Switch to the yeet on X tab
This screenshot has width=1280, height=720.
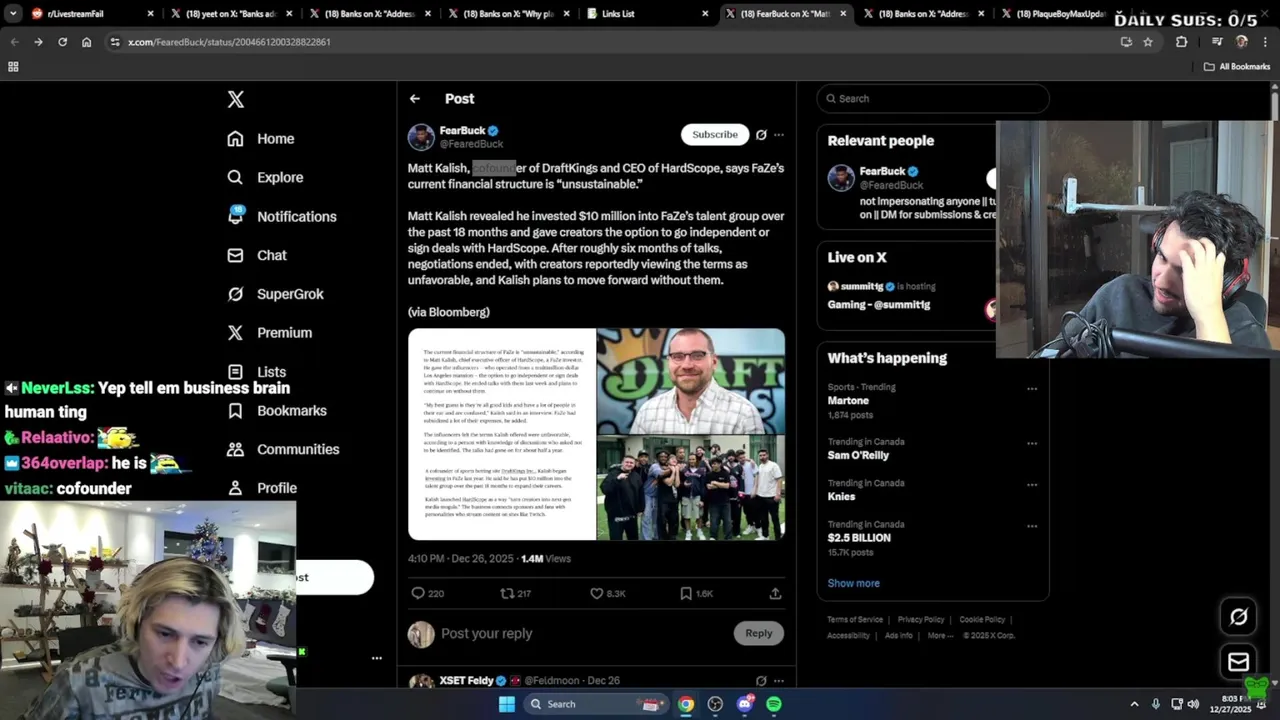pos(230,14)
